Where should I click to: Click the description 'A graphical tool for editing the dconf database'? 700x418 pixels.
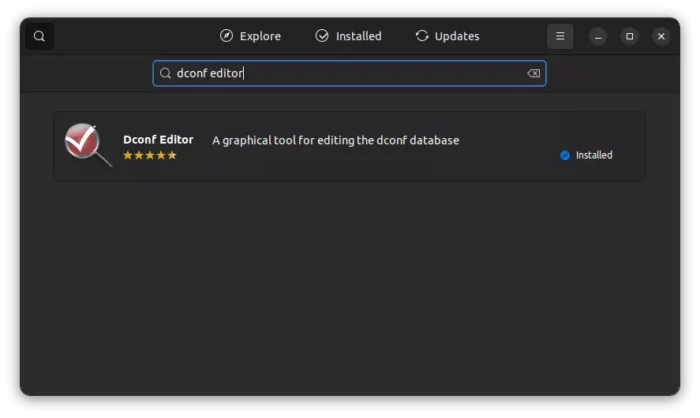(336, 140)
